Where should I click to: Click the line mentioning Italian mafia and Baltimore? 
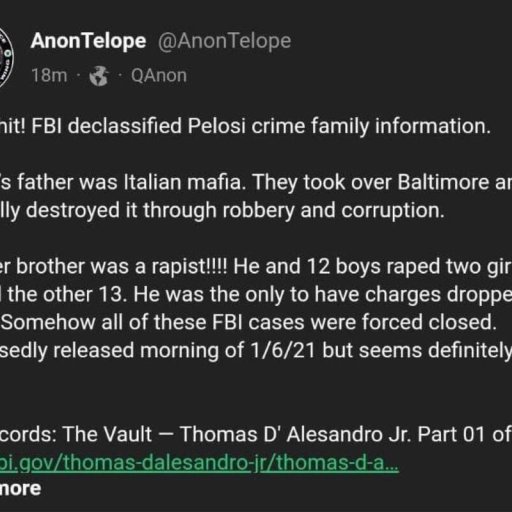[x=256, y=183]
